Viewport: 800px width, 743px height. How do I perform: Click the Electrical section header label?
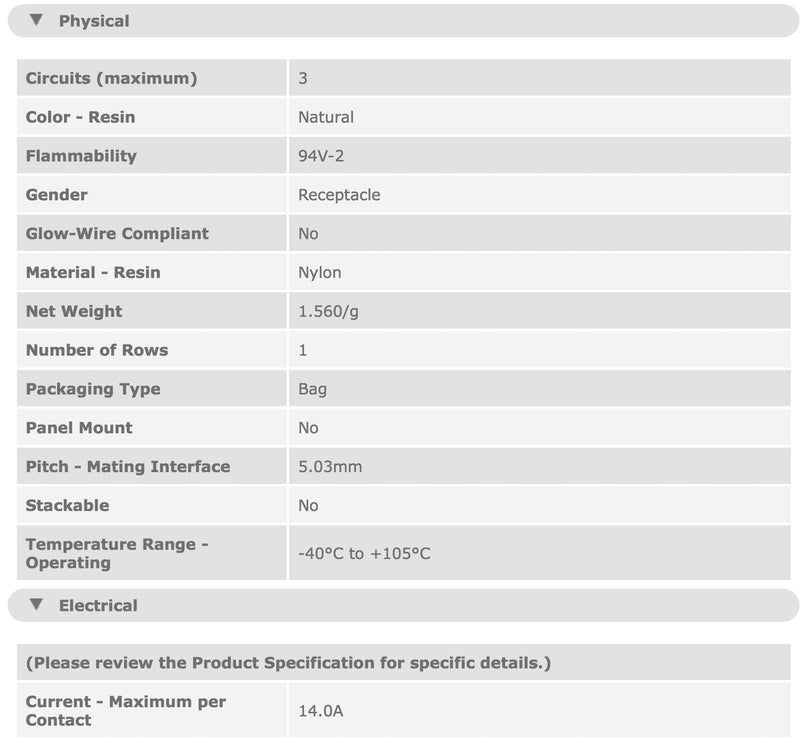pos(98,605)
